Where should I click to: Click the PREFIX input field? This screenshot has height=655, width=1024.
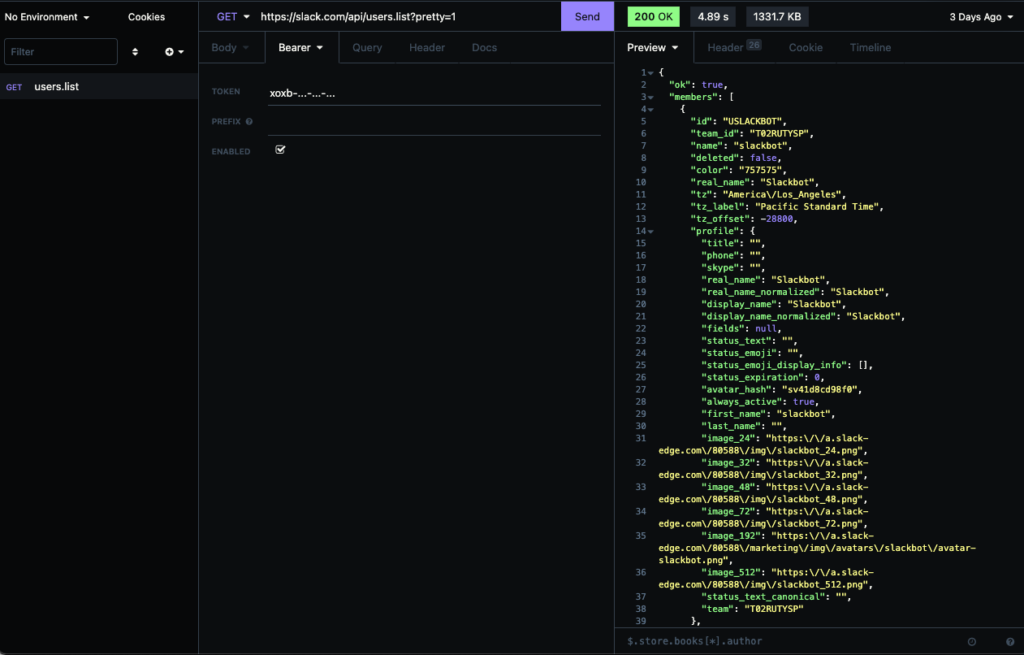pos(434,123)
